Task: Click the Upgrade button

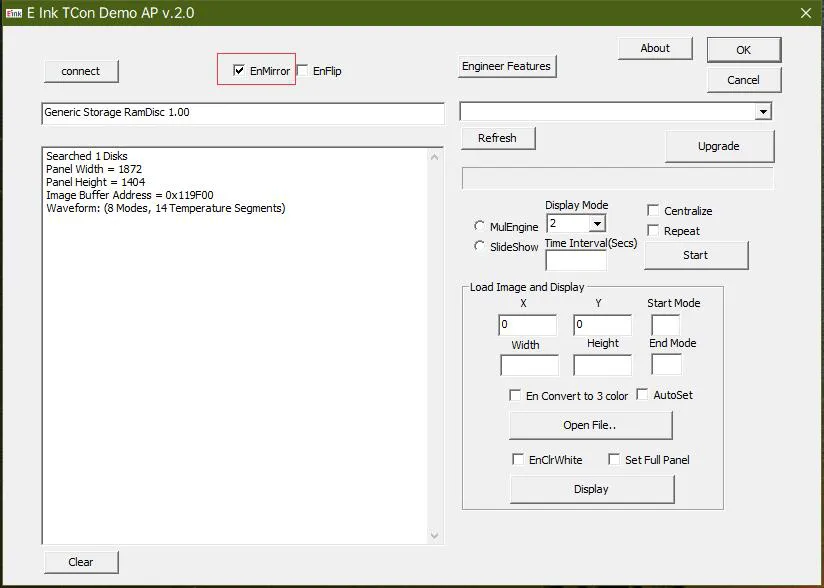Action: (719, 146)
